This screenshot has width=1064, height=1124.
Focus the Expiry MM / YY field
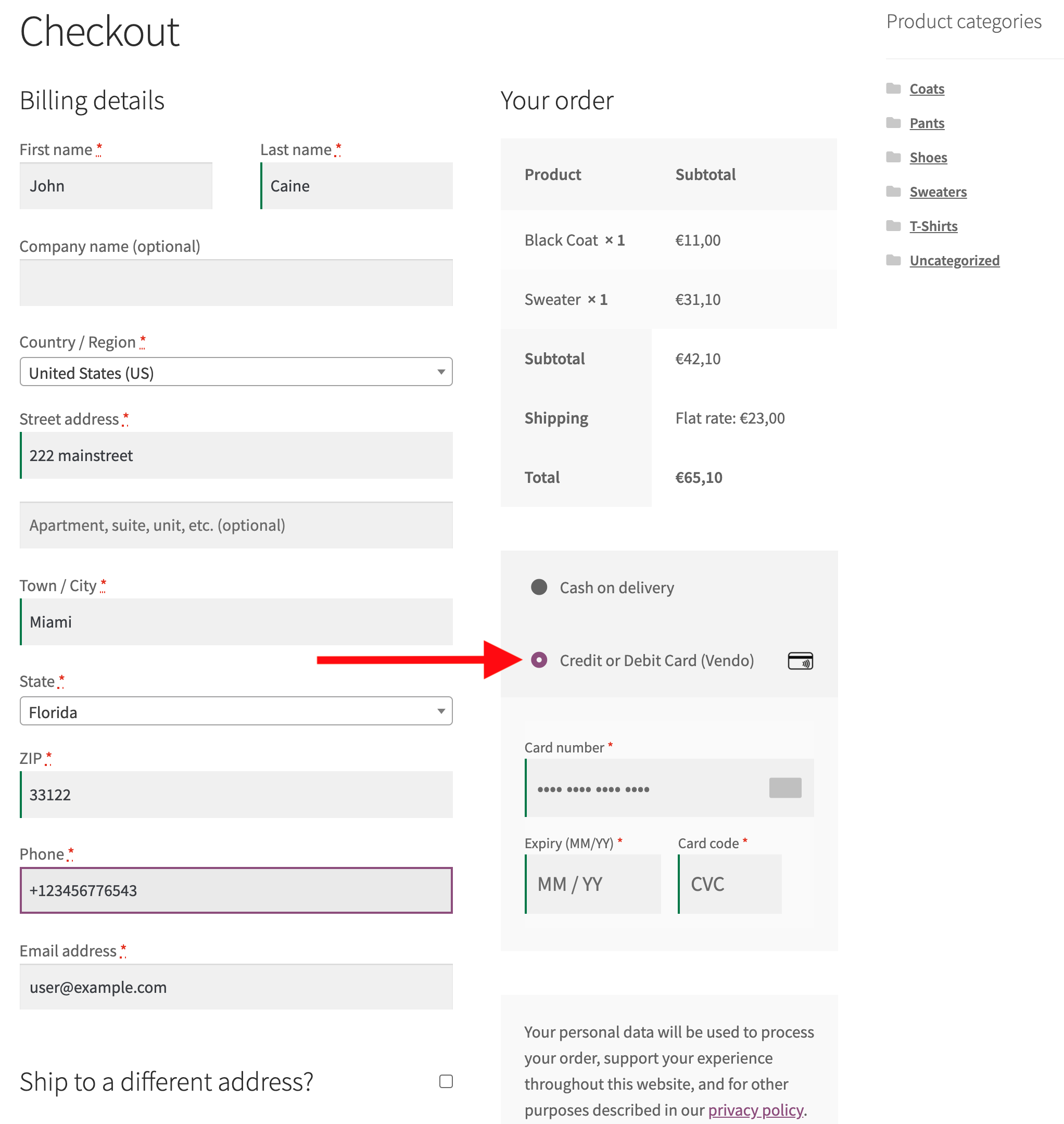(x=593, y=884)
